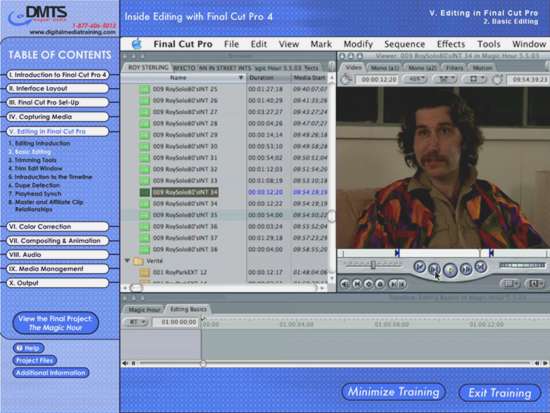
Task: Open the View menu
Action: pos(289,44)
